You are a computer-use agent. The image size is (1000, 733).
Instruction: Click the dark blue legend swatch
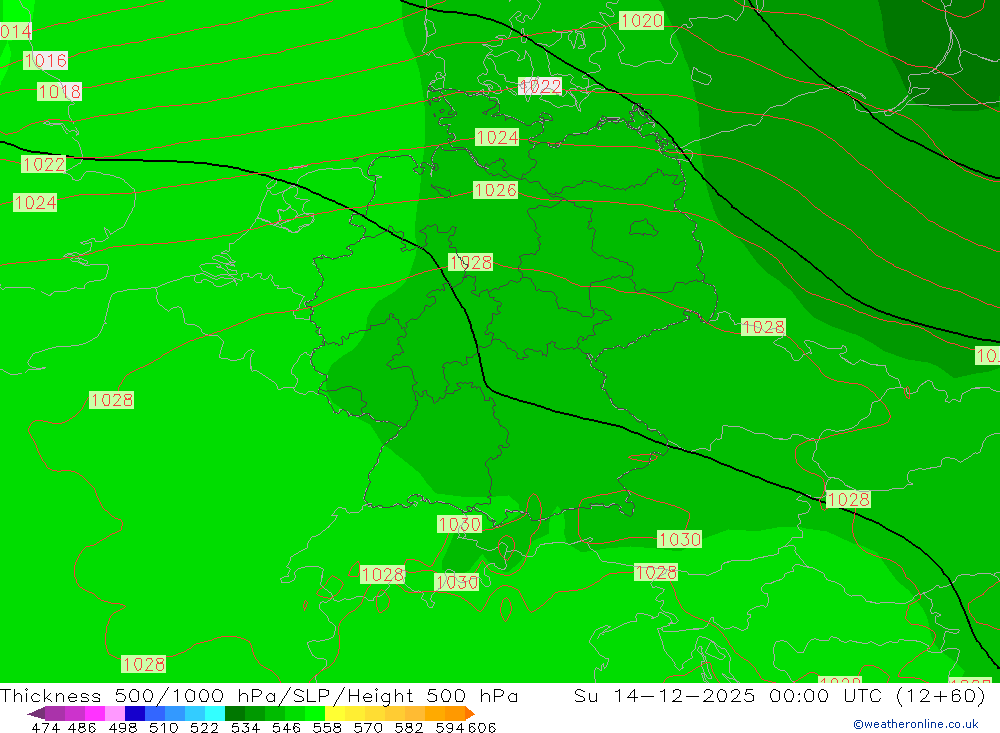coord(135,713)
